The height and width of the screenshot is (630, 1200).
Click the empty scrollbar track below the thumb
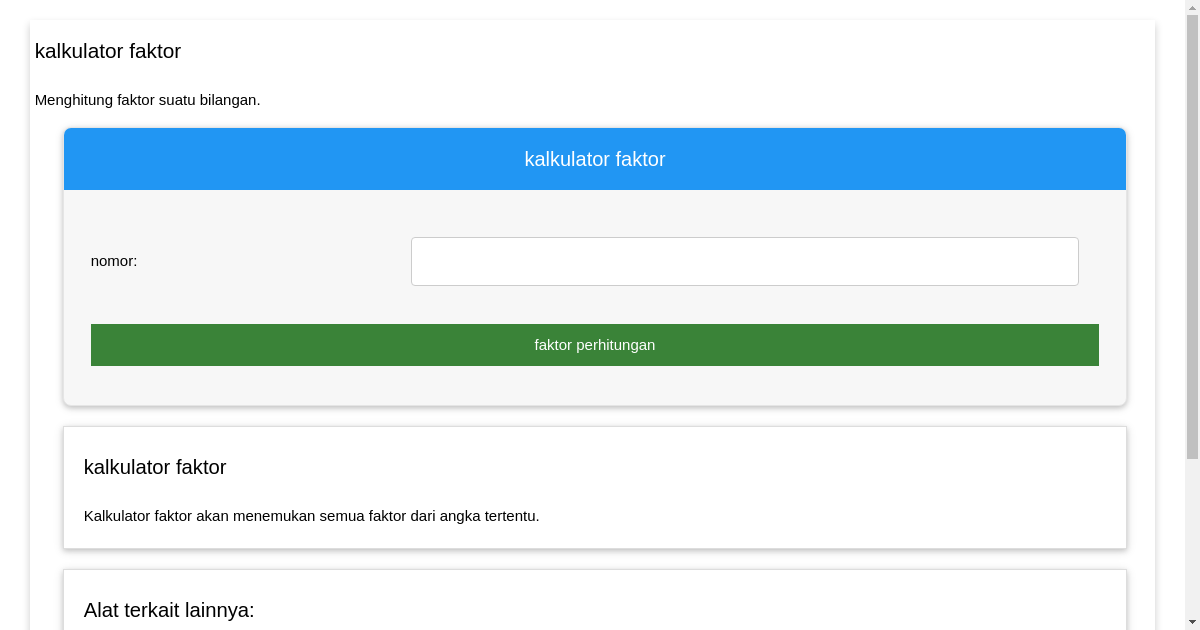tap(1191, 540)
